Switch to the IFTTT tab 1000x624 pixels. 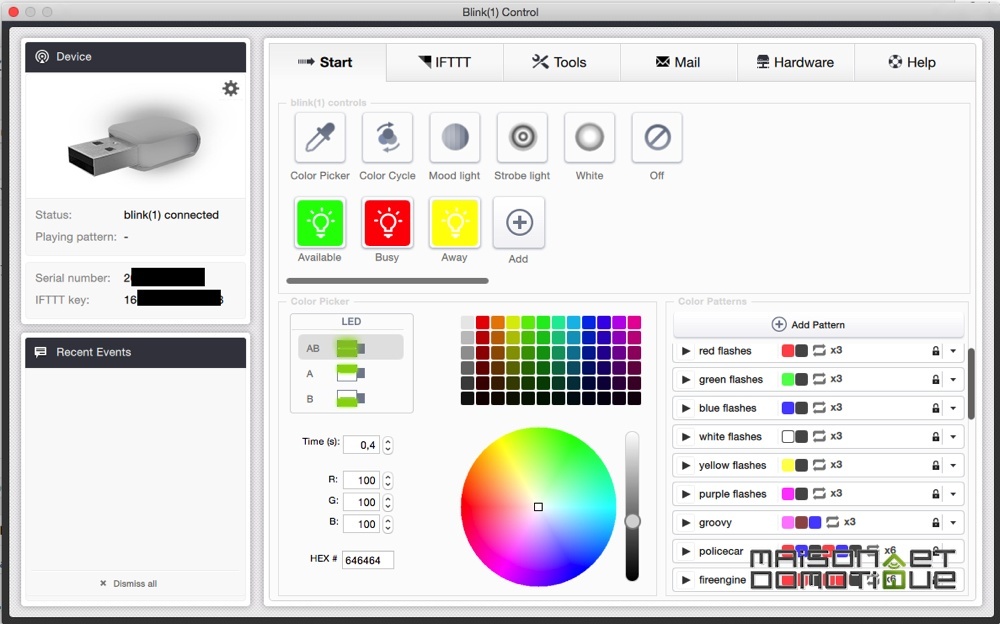coord(445,63)
